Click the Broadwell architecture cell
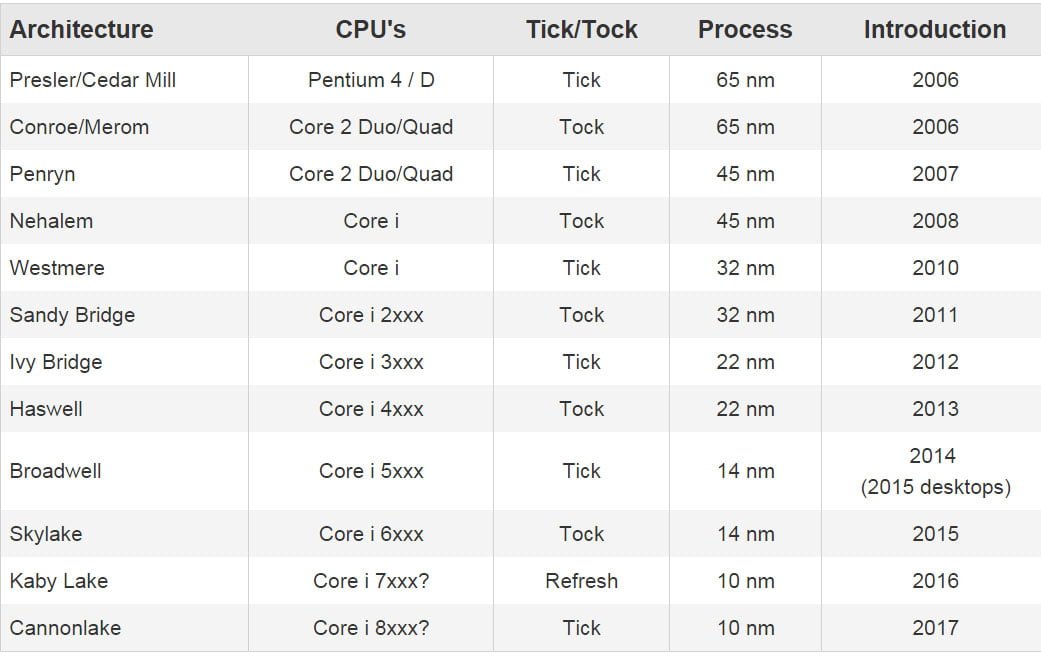The width and height of the screenshot is (1041, 656). 56,471
